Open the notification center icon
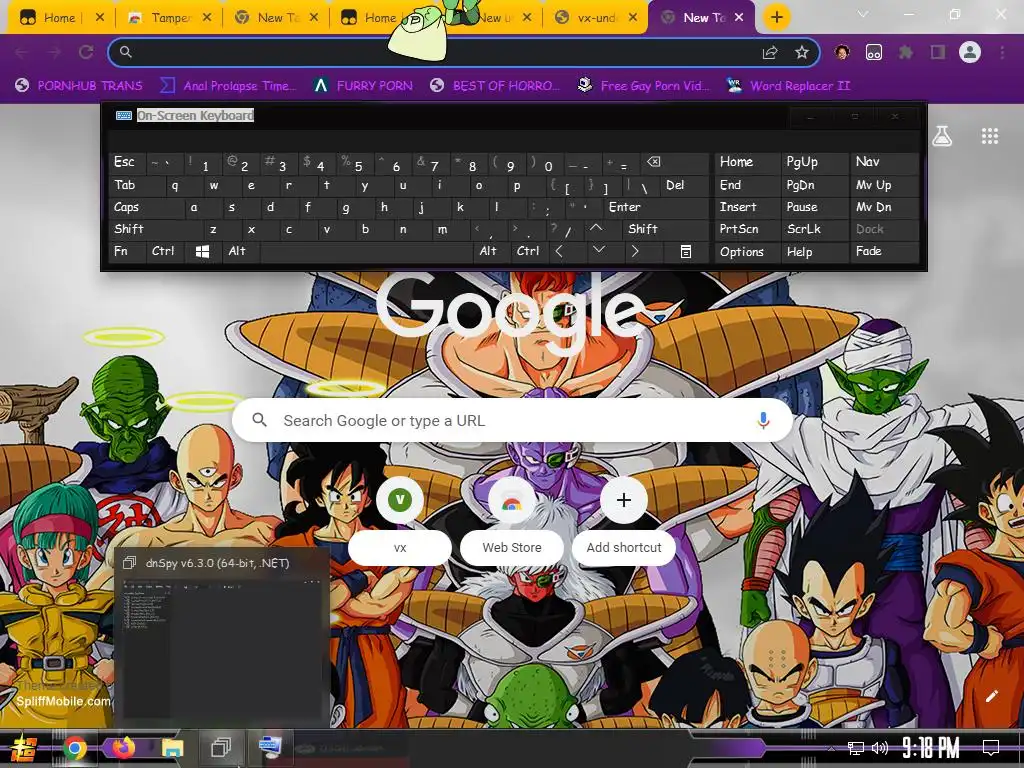Viewport: 1024px width, 768px height. [991, 747]
